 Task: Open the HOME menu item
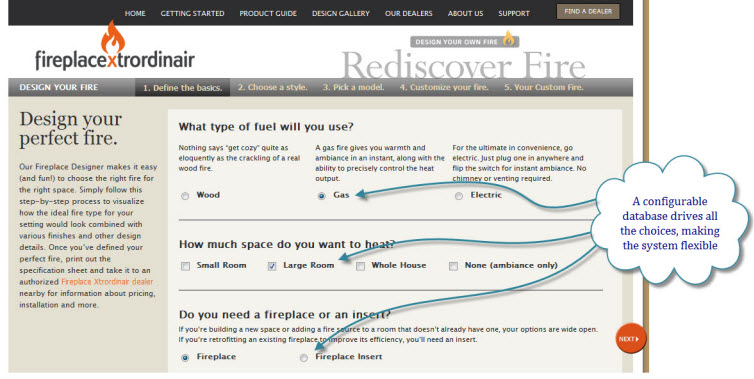[x=135, y=13]
